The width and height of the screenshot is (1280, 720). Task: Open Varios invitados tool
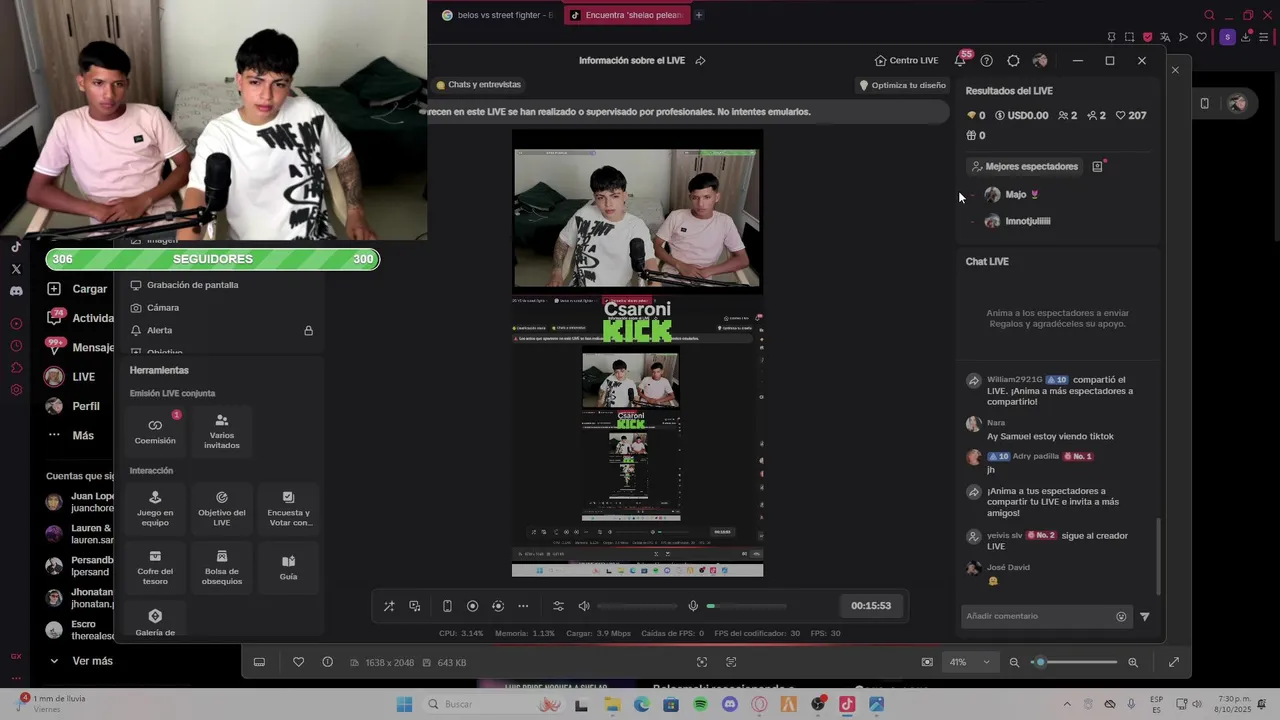[222, 431]
